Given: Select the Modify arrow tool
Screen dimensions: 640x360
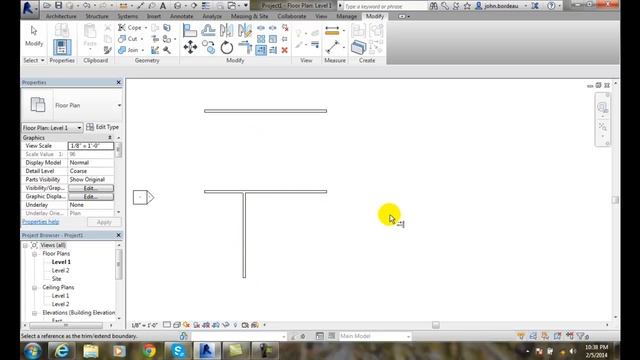Looking at the screenshot, I should pyautogui.click(x=34, y=36).
